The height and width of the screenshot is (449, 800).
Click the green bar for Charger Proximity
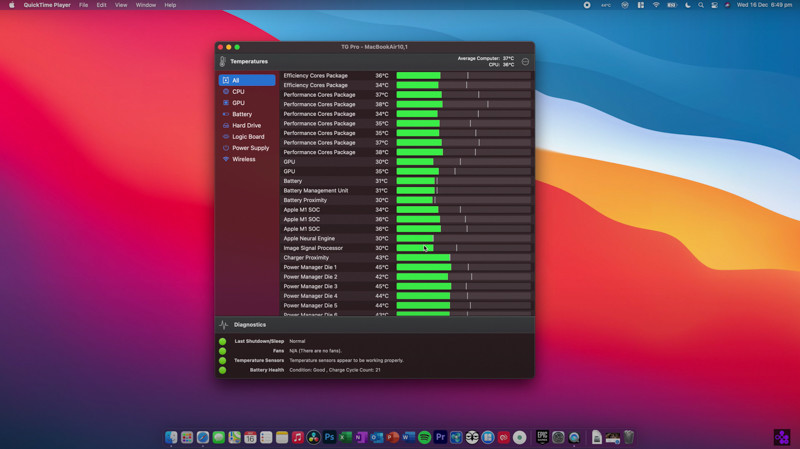(x=423, y=258)
